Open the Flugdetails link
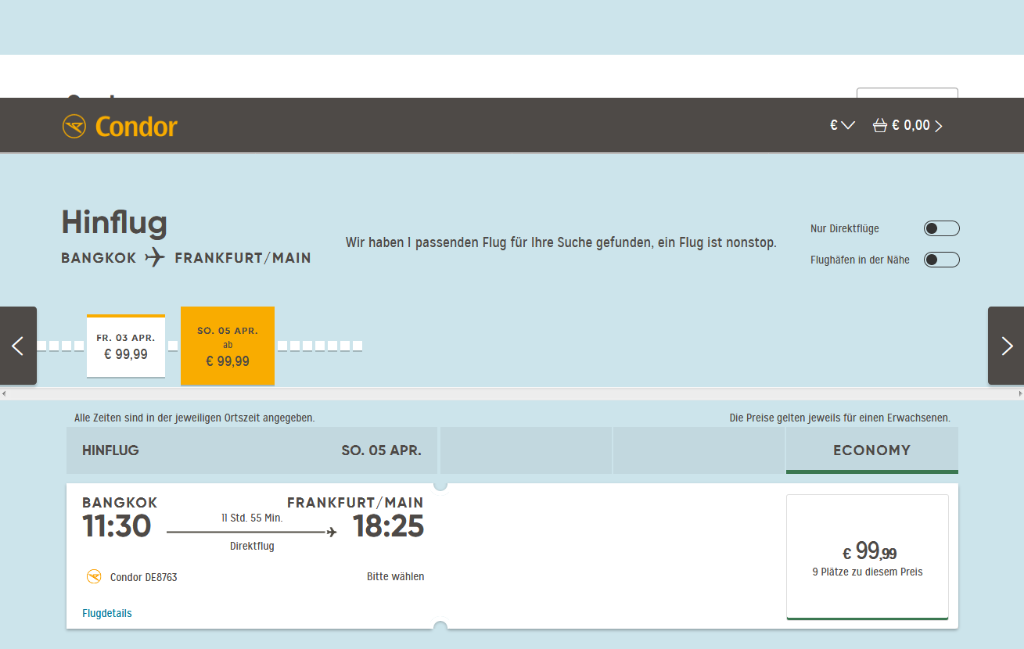Screen dimensions: 1024x649 click(x=107, y=613)
